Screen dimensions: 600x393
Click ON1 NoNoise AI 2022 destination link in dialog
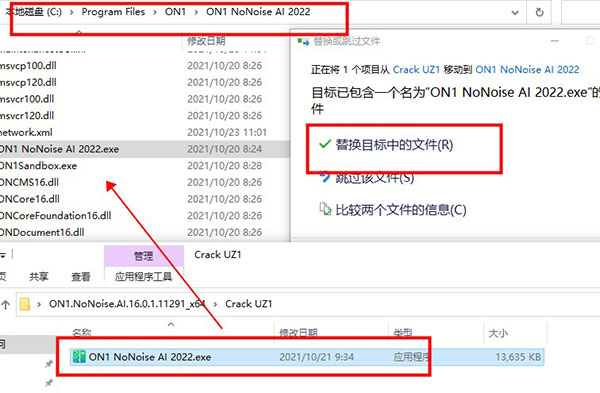click(x=527, y=70)
